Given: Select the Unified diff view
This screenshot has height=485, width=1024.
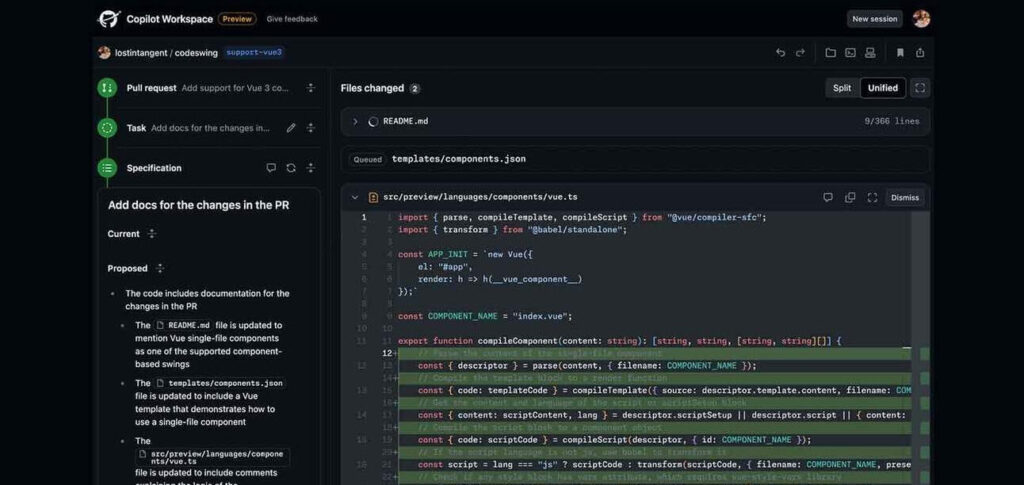Looking at the screenshot, I should click(x=883, y=88).
